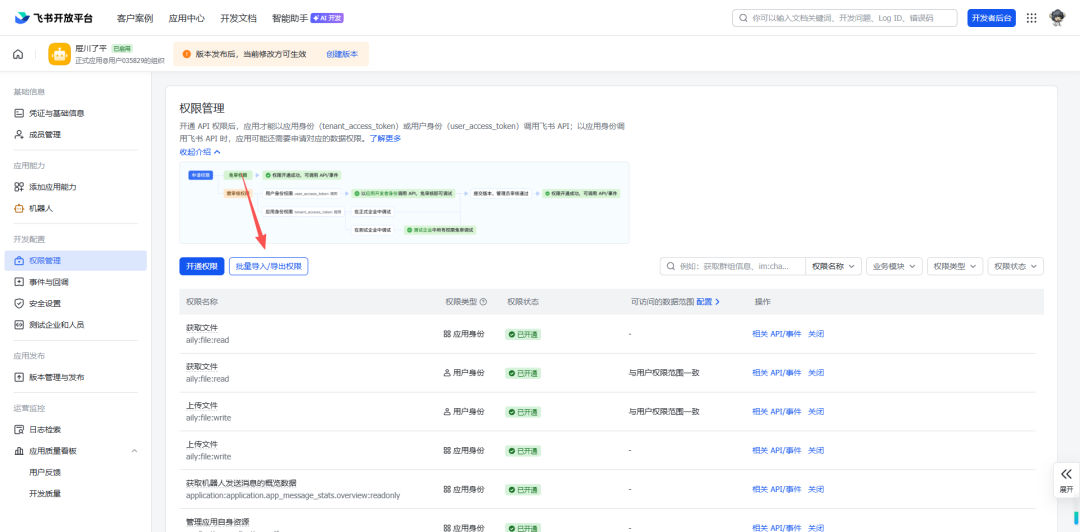Open 安全设置 in the sidebar
1080x532 pixels.
[x=45, y=303]
